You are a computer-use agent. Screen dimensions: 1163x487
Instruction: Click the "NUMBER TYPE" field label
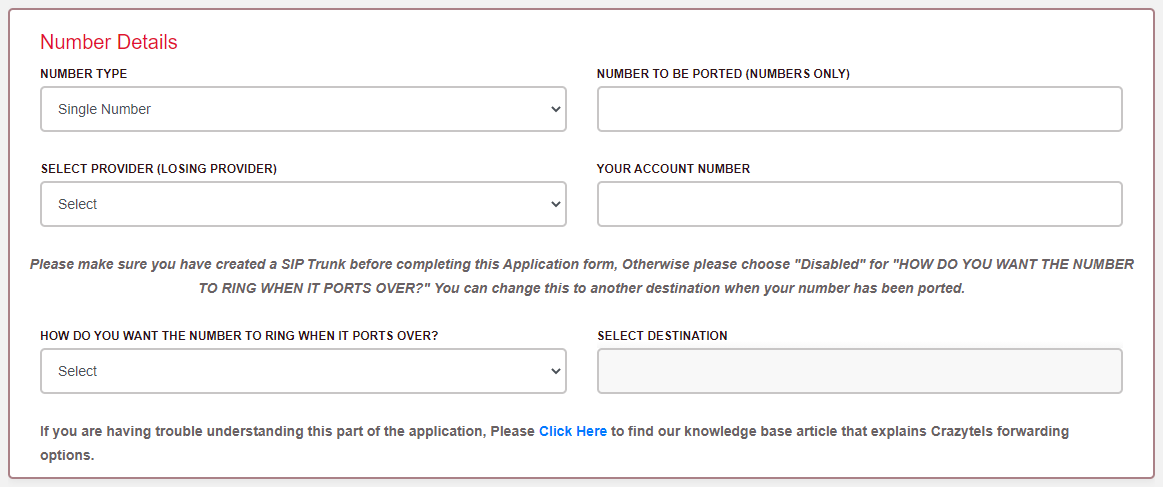pyautogui.click(x=84, y=74)
